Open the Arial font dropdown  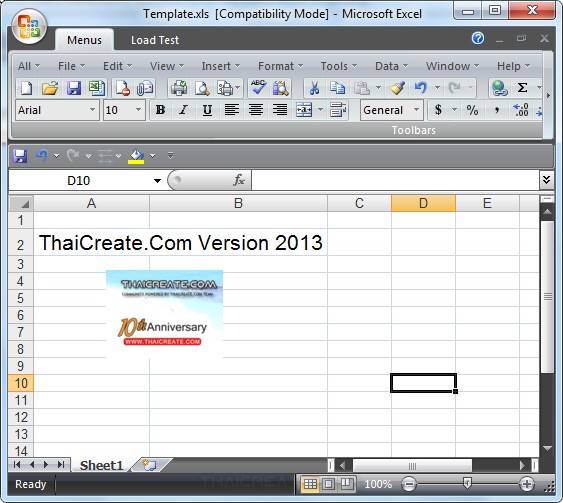pyautogui.click(x=92, y=110)
